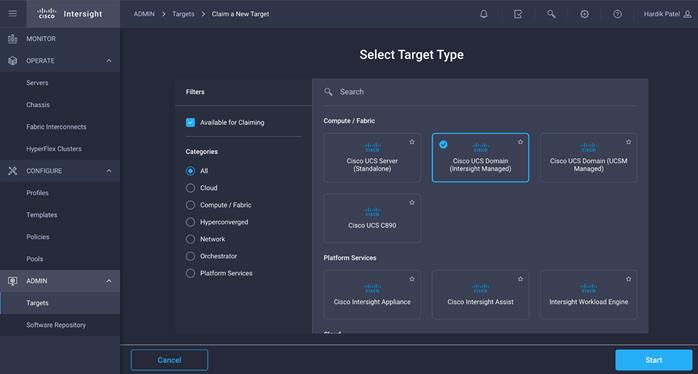The width and height of the screenshot is (698, 374).
Task: Click the Operate cube icon
Action: (x=12, y=61)
